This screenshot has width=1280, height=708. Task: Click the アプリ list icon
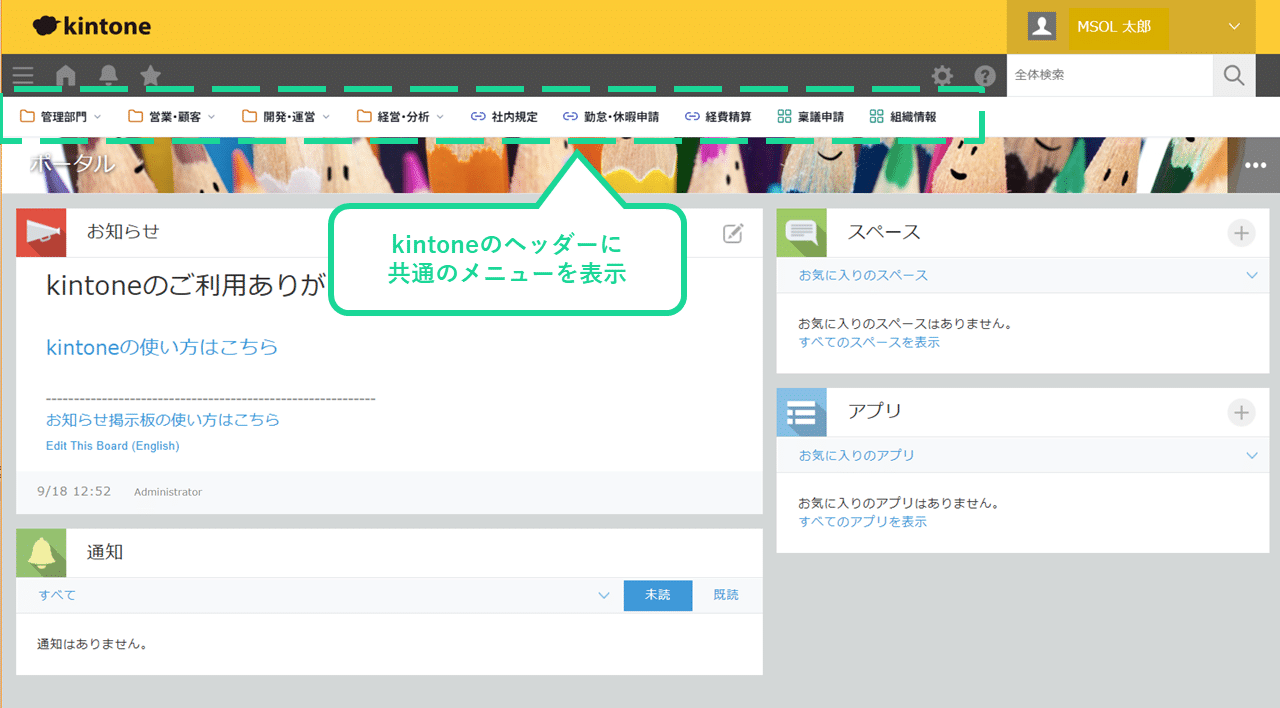[802, 412]
